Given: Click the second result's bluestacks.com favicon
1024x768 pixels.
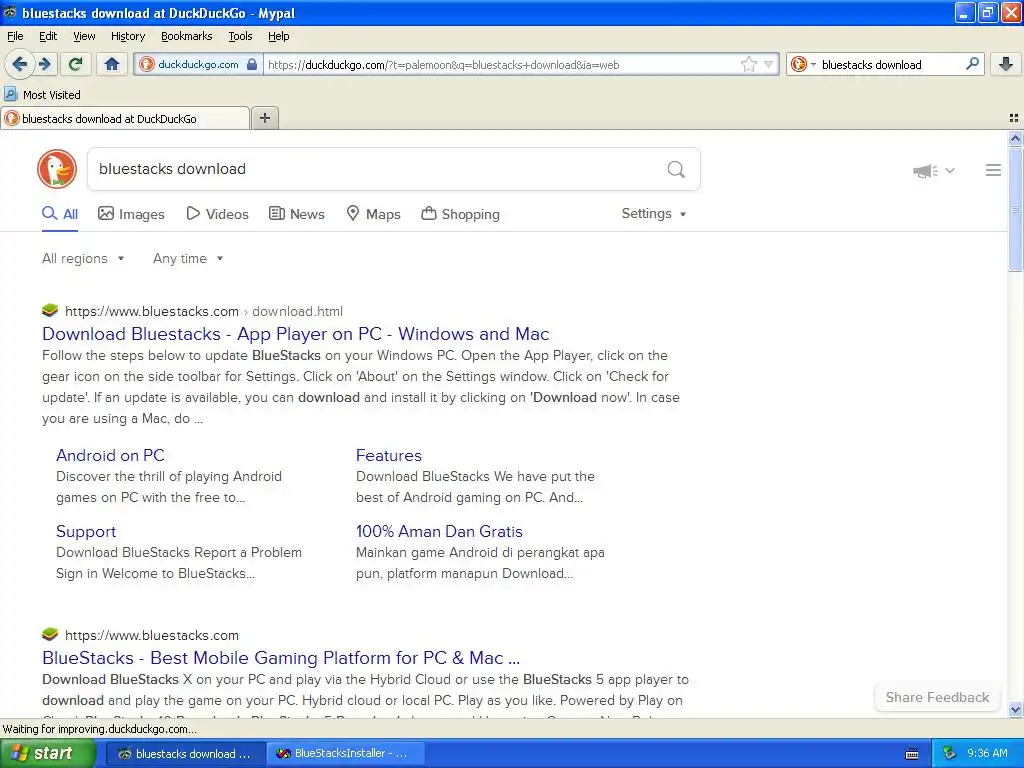Looking at the screenshot, I should pyautogui.click(x=50, y=634).
